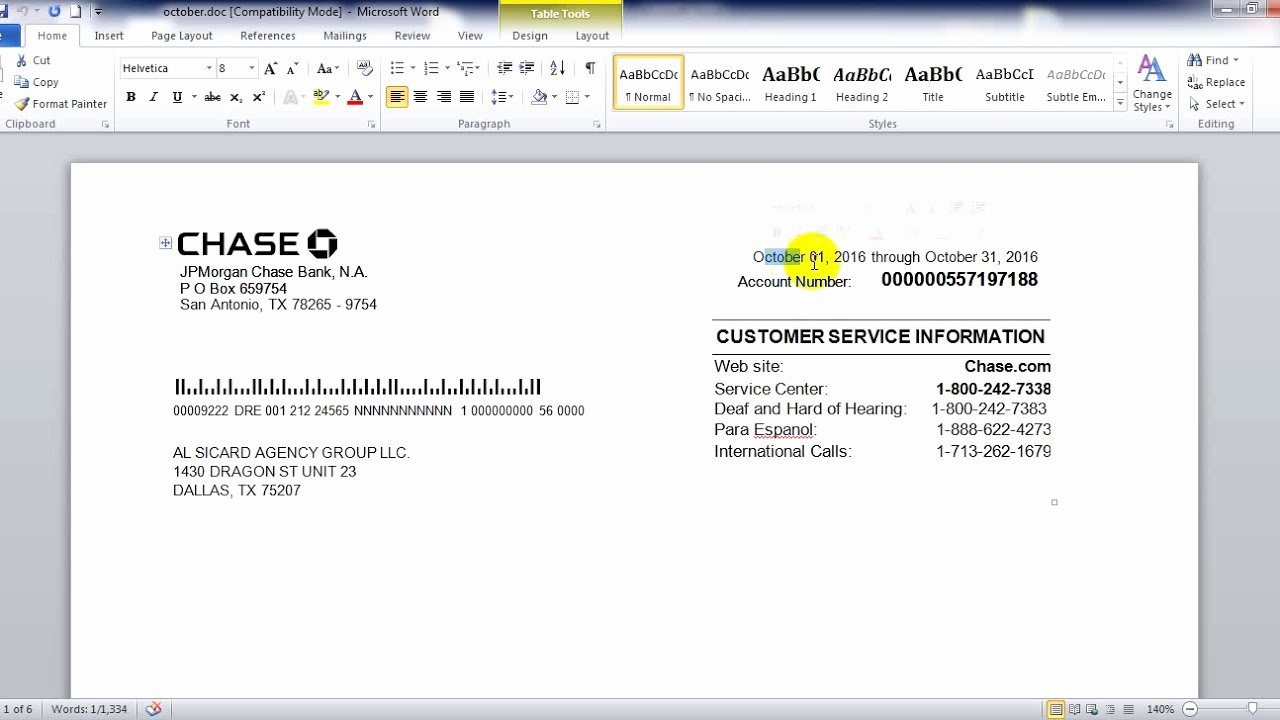Open the Borders dropdown arrow
This screenshot has height=720, width=1280.
(x=586, y=97)
